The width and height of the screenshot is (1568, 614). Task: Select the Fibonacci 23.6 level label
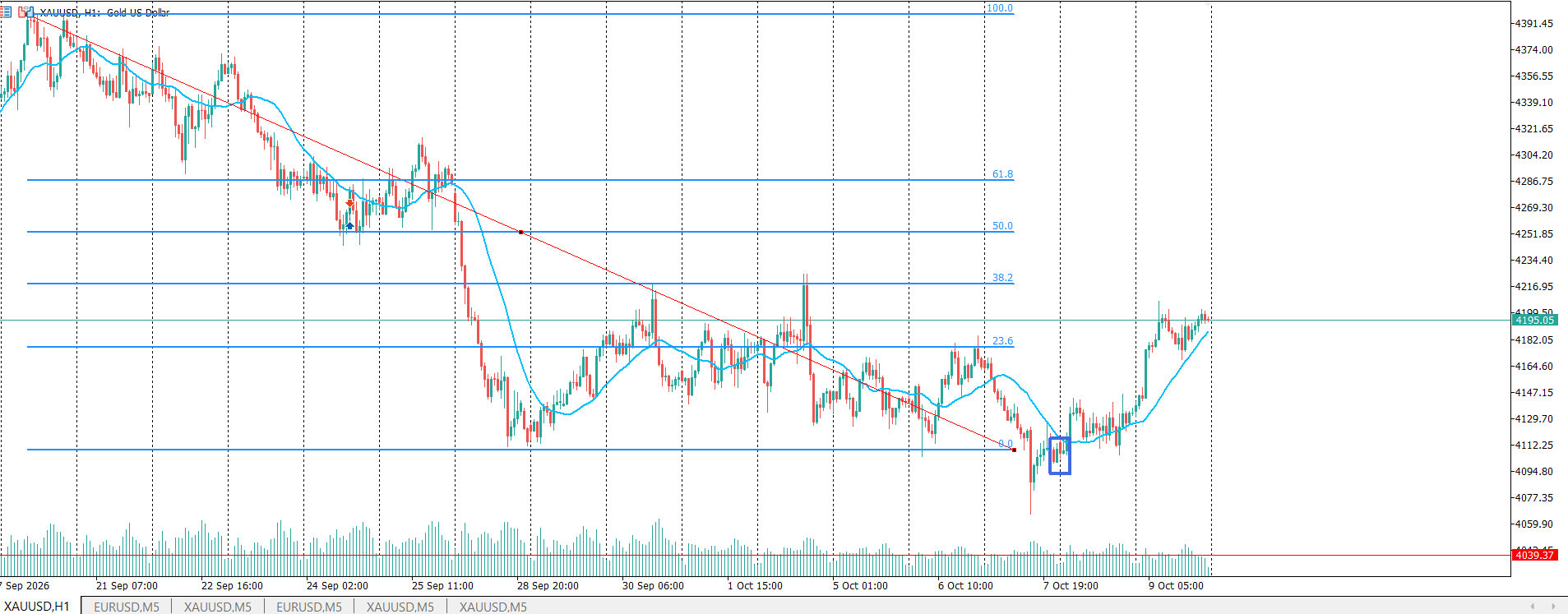(x=1002, y=341)
